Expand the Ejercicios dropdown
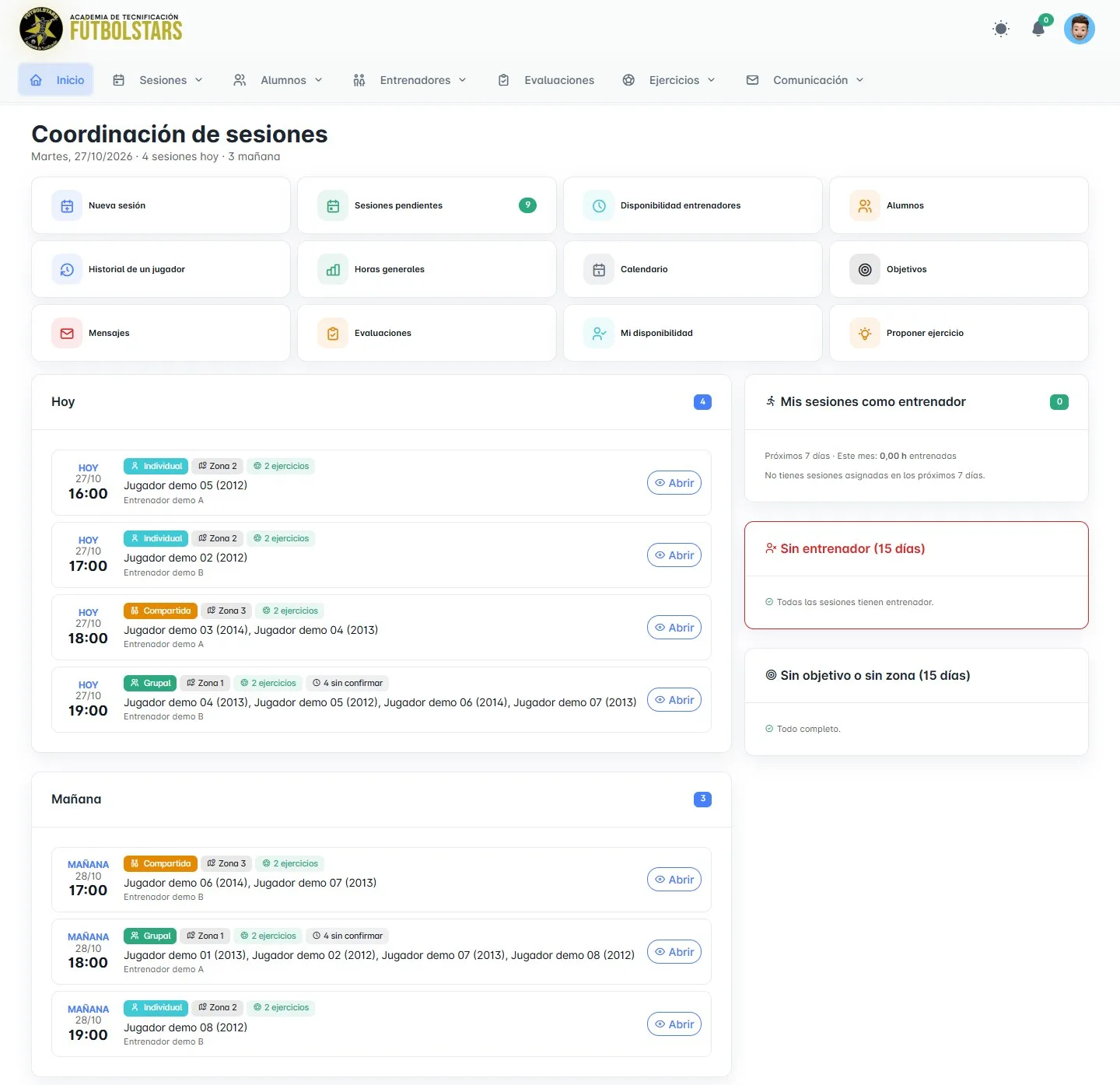The height and width of the screenshot is (1085, 1120). tap(669, 80)
